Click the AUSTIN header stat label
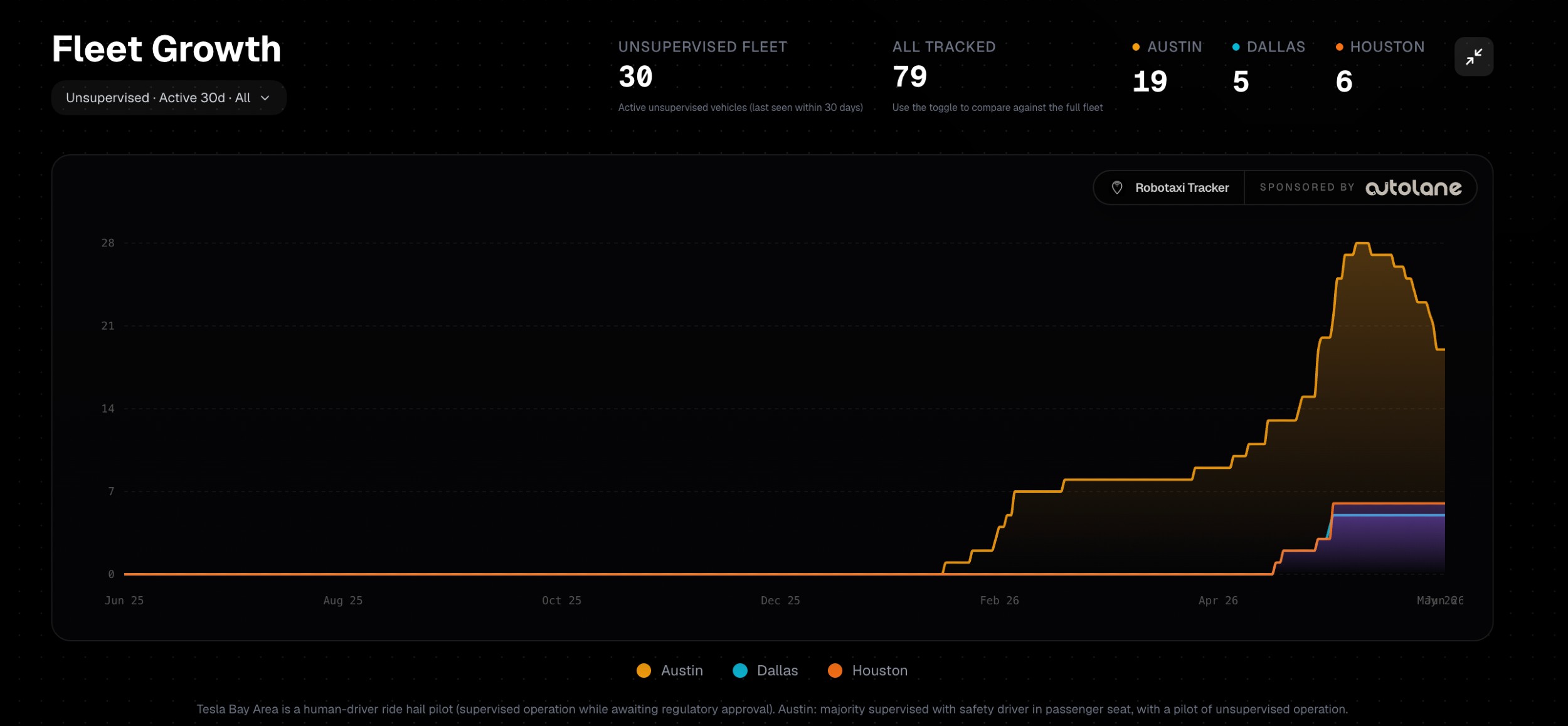Image resolution: width=1568 pixels, height=726 pixels. (1174, 47)
